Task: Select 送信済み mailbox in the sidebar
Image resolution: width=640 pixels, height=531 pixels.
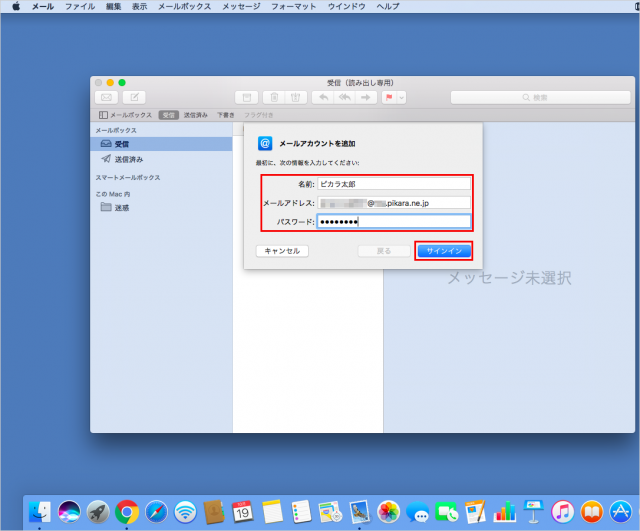Action: click(128, 159)
